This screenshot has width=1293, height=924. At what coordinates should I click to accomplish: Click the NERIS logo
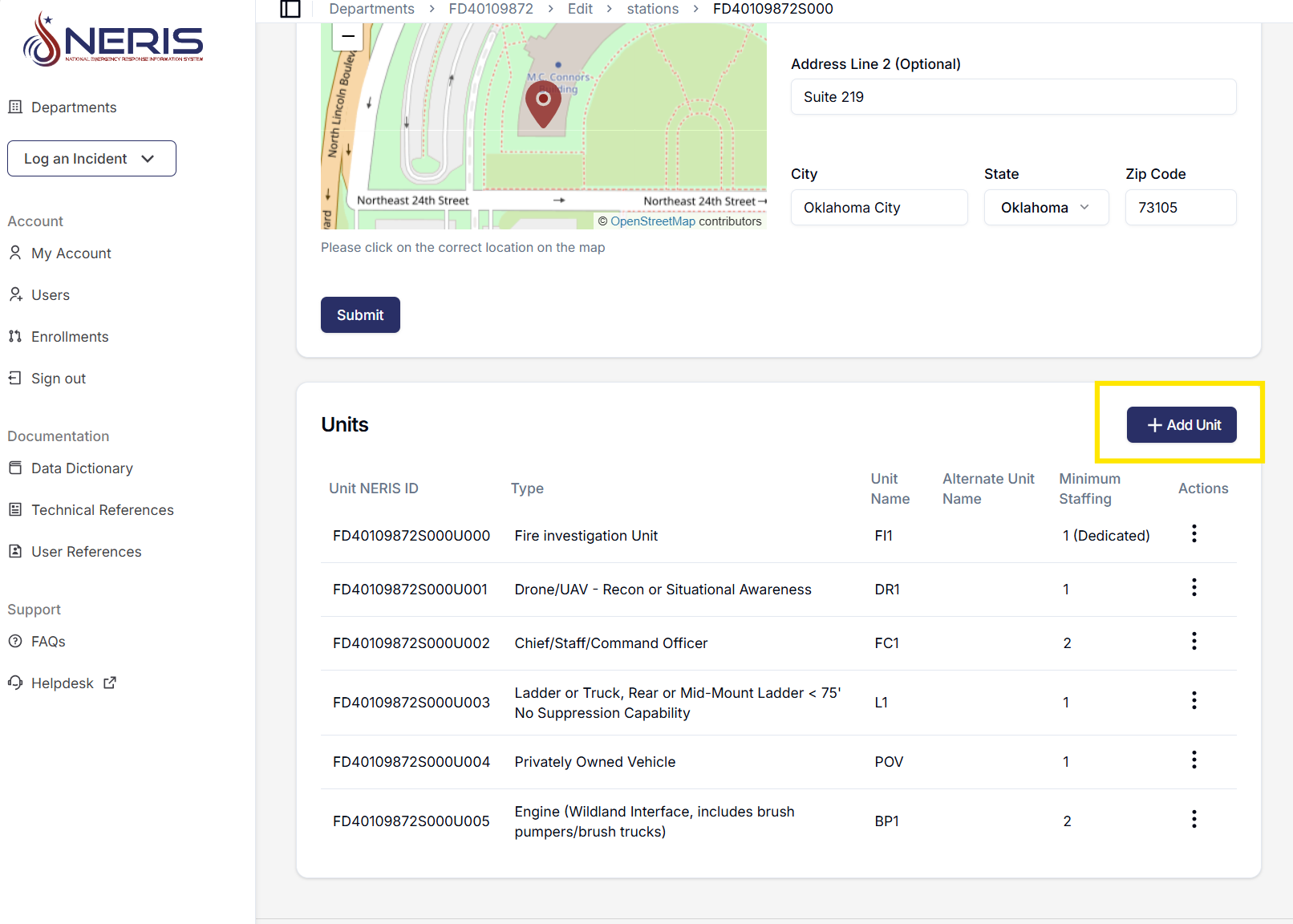(113, 39)
